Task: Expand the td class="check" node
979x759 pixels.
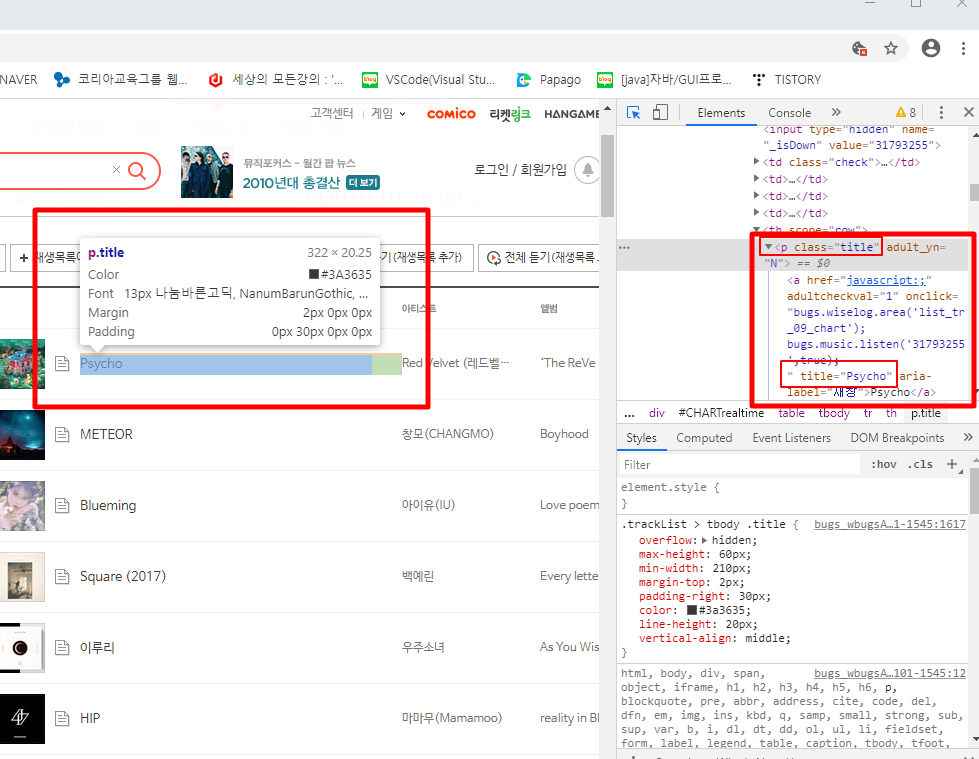Action: (x=757, y=162)
